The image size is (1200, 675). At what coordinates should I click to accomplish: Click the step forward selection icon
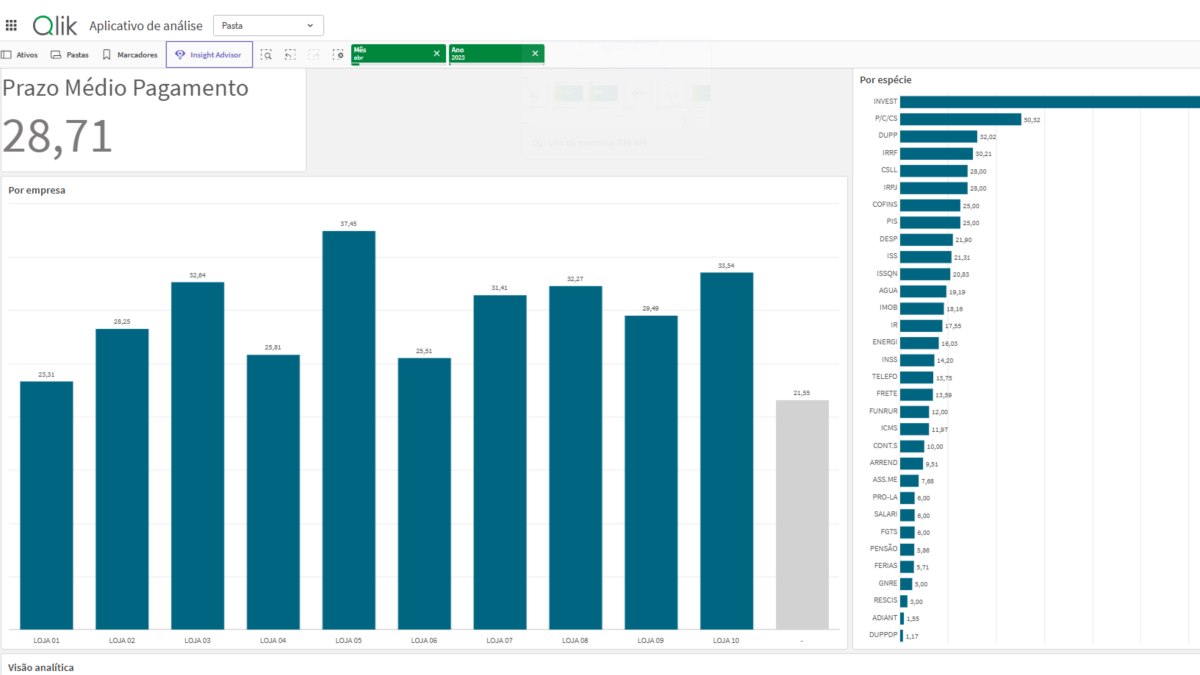[314, 55]
